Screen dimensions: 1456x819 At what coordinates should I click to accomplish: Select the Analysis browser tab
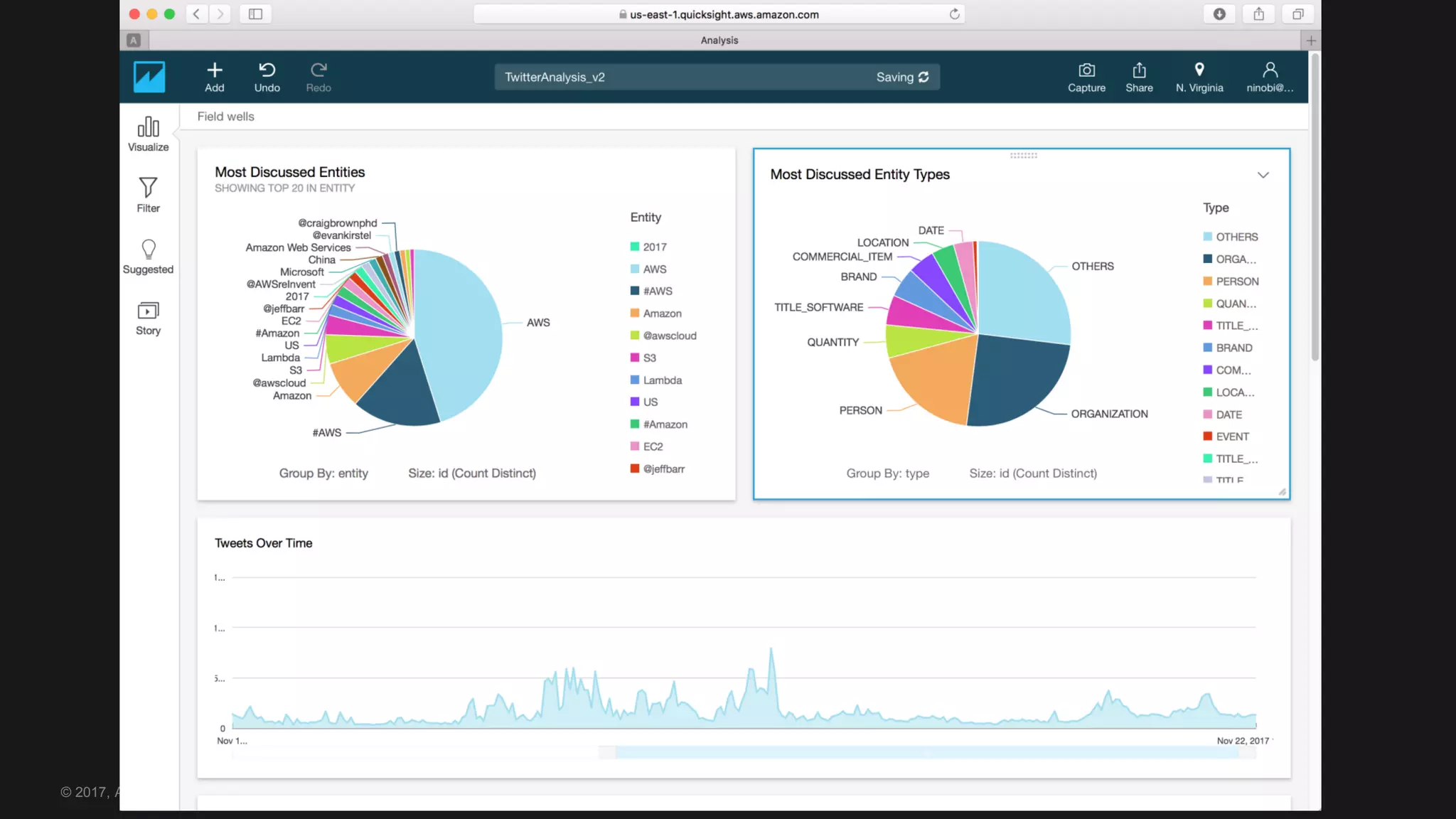(x=719, y=41)
